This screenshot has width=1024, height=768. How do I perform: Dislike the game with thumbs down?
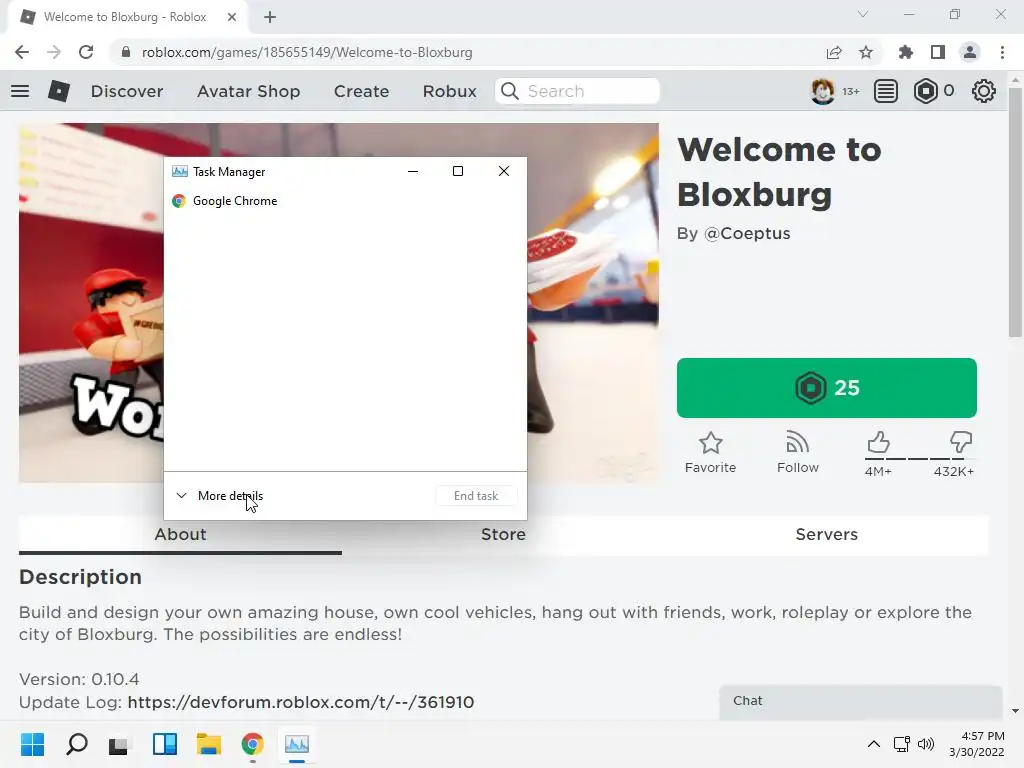click(x=961, y=443)
